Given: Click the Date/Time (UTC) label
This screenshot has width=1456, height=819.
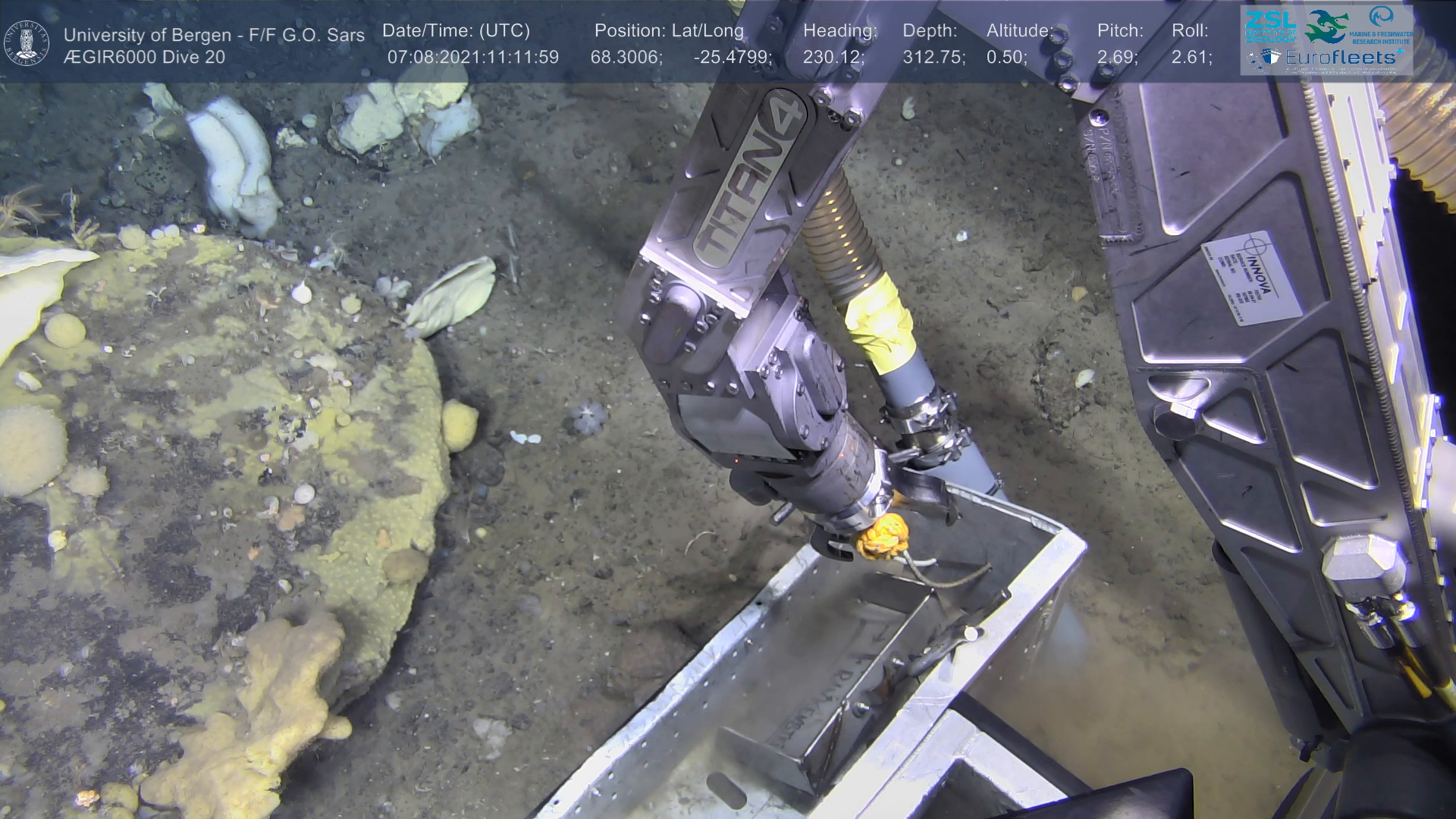Looking at the screenshot, I should pyautogui.click(x=456, y=31).
